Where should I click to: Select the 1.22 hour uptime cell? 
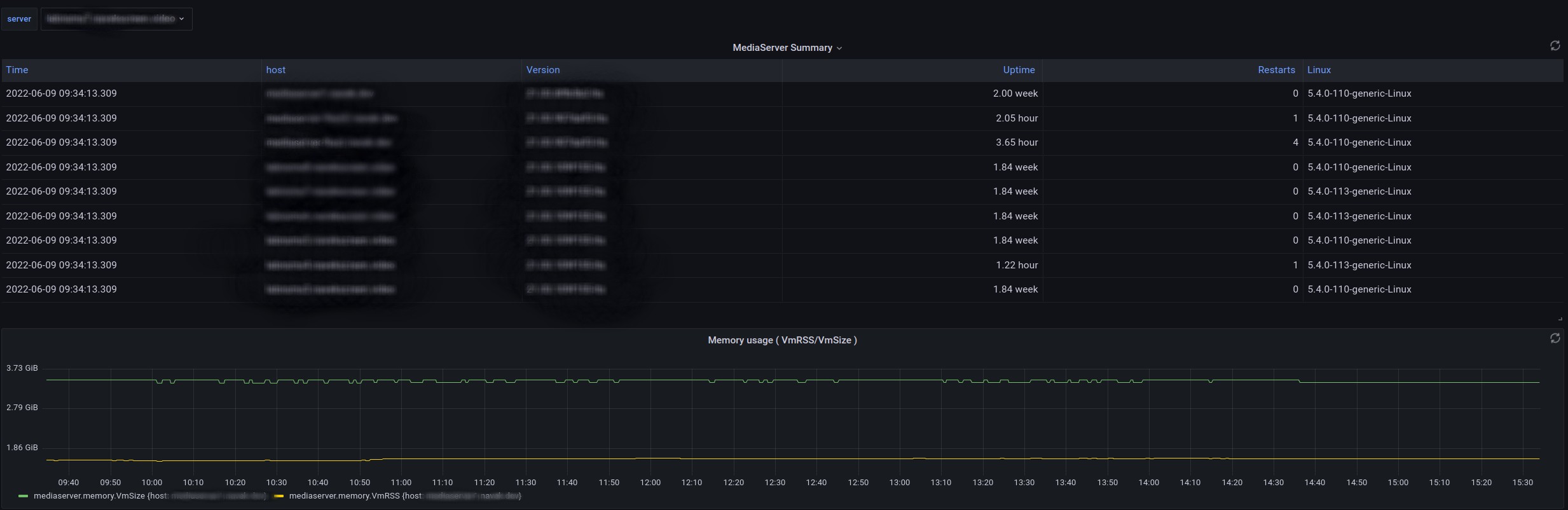[1016, 265]
